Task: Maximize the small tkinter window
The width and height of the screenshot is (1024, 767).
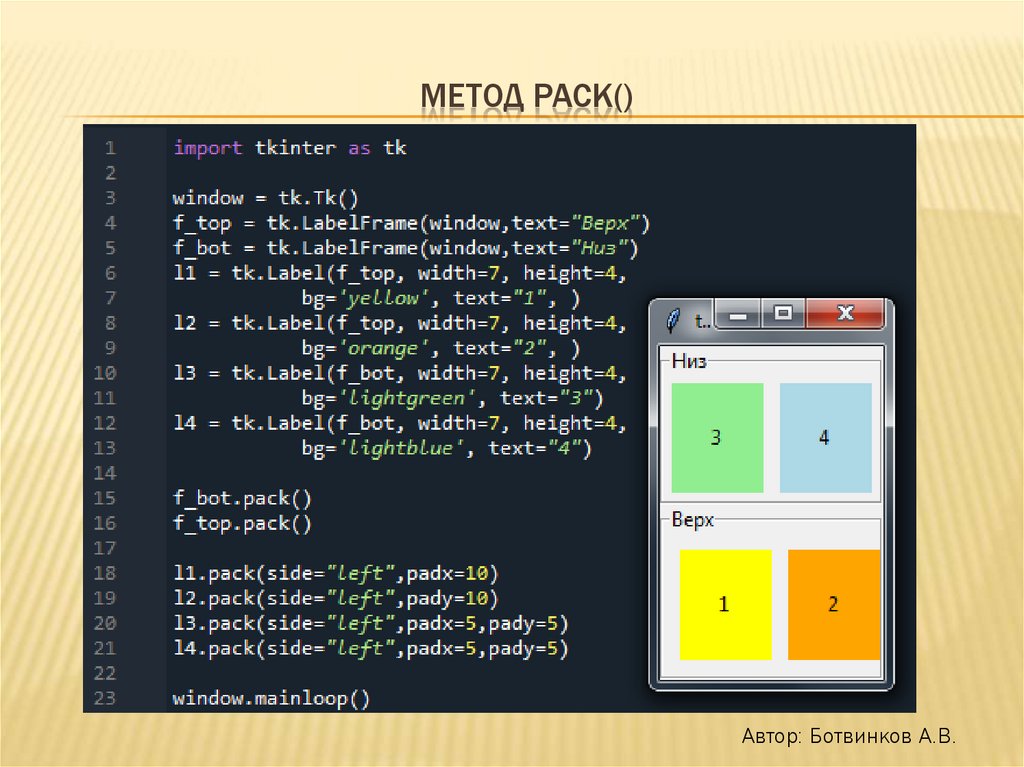Action: [x=783, y=314]
